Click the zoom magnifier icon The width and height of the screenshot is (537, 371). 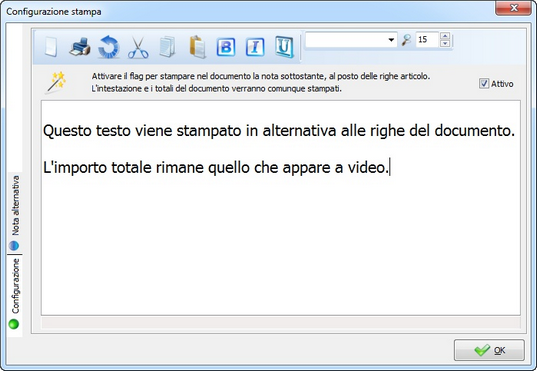[406, 40]
